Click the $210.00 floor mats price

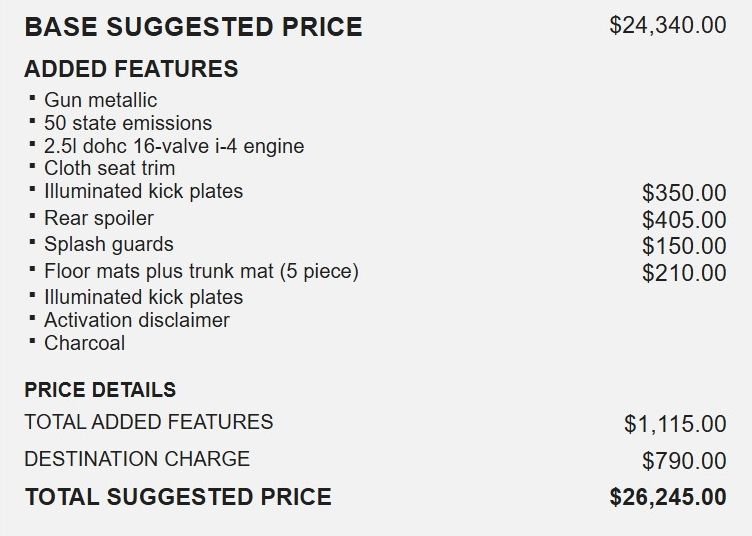tap(684, 273)
